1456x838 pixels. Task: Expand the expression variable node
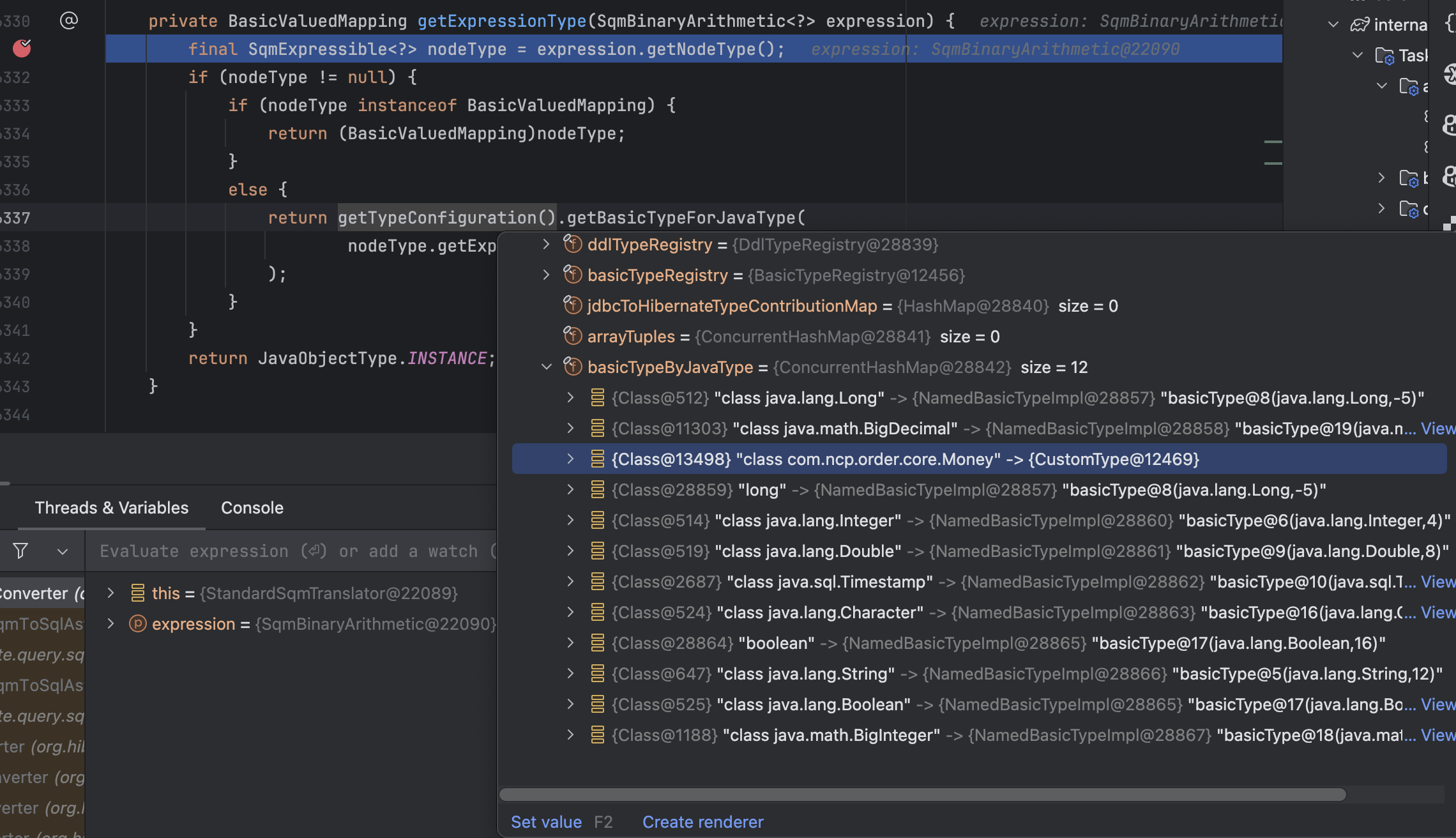(x=110, y=623)
